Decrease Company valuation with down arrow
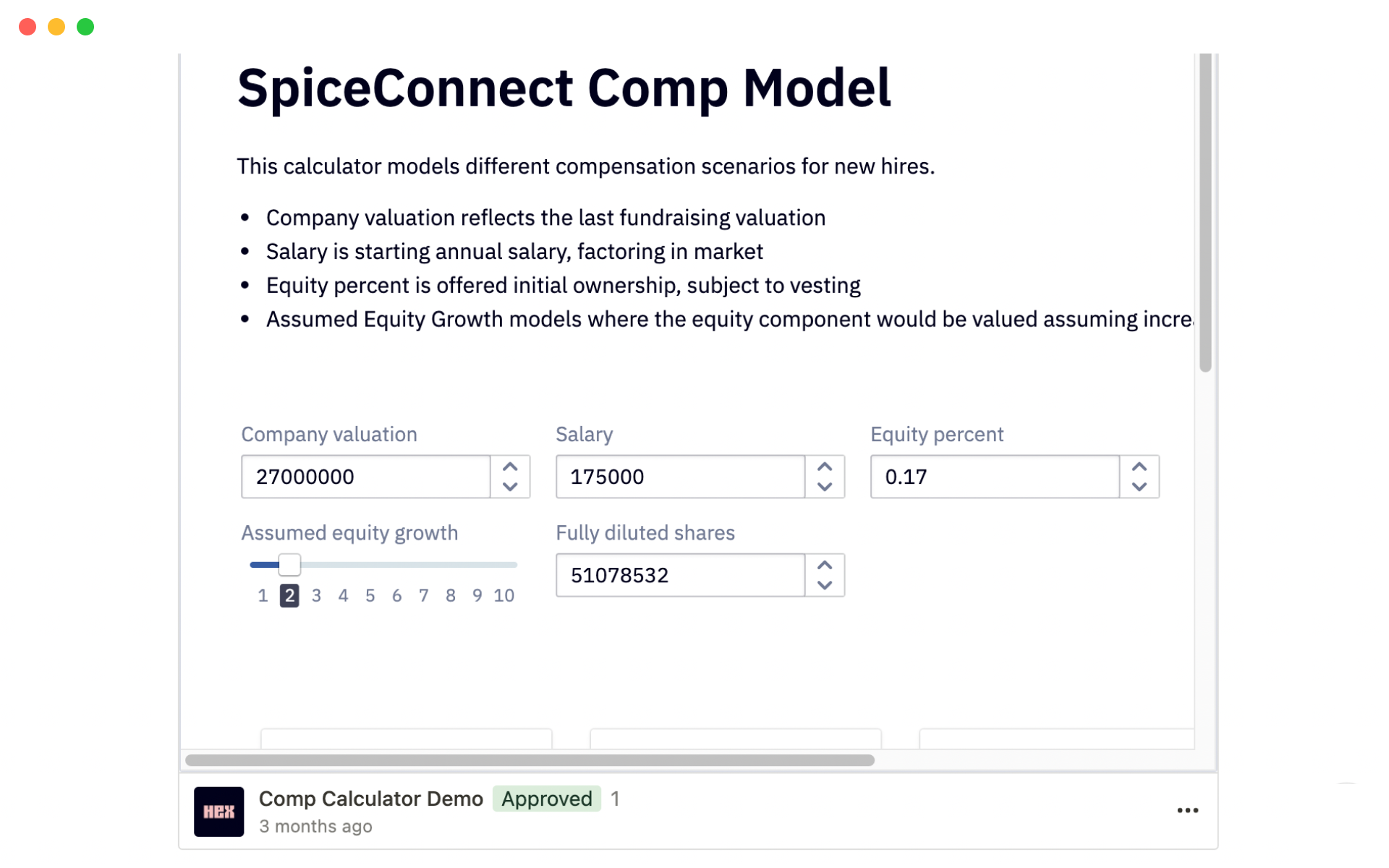 tap(510, 487)
